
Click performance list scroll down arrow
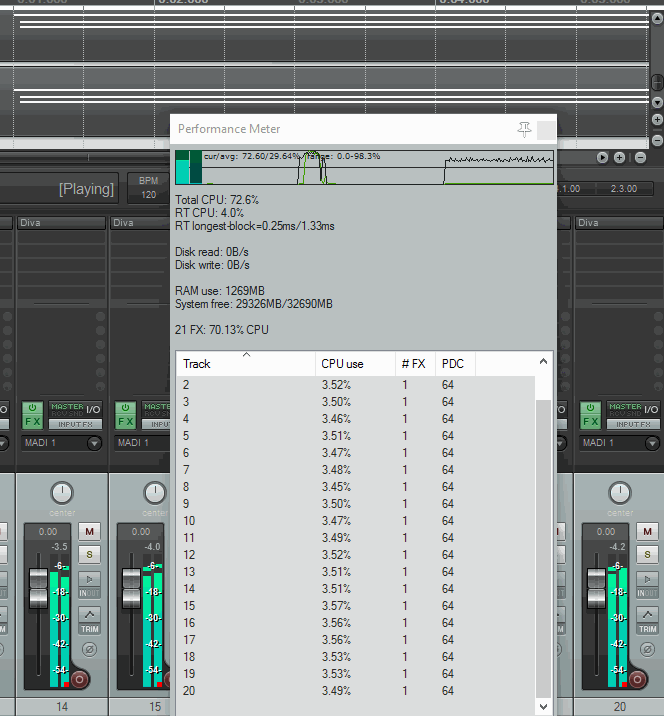pyautogui.click(x=543, y=706)
